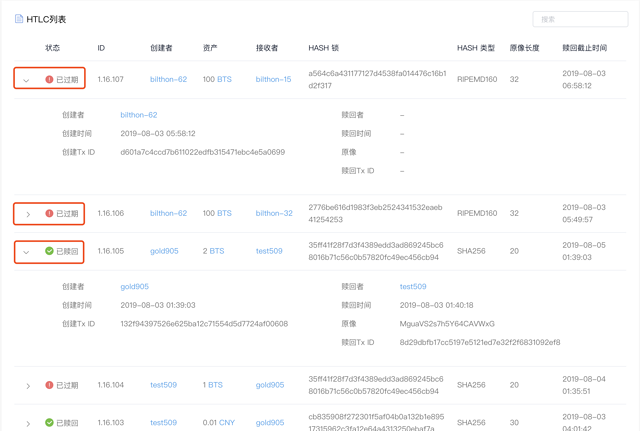Image resolution: width=640 pixels, height=431 pixels.
Task: Expand details for row 1.16.103
Action: 27,424
